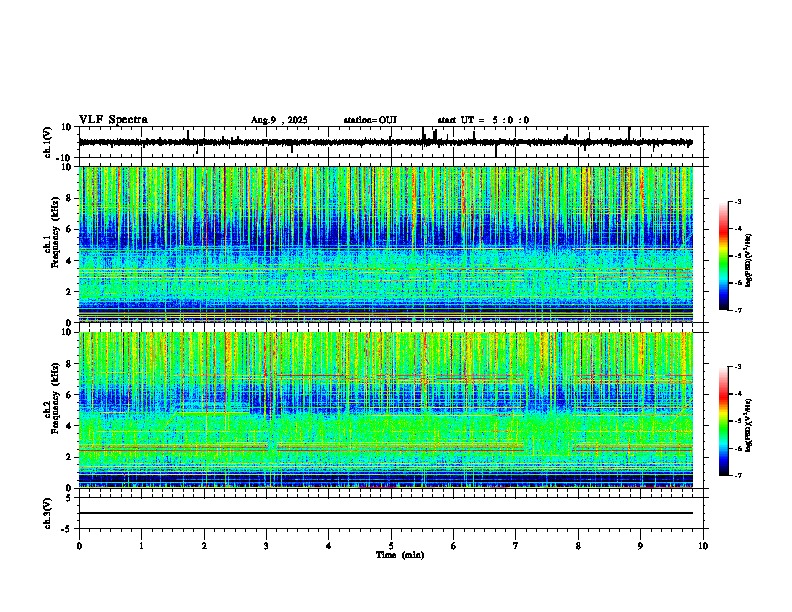Click the "3" tick on the time axis
The height and width of the screenshot is (612, 792).
266,546
